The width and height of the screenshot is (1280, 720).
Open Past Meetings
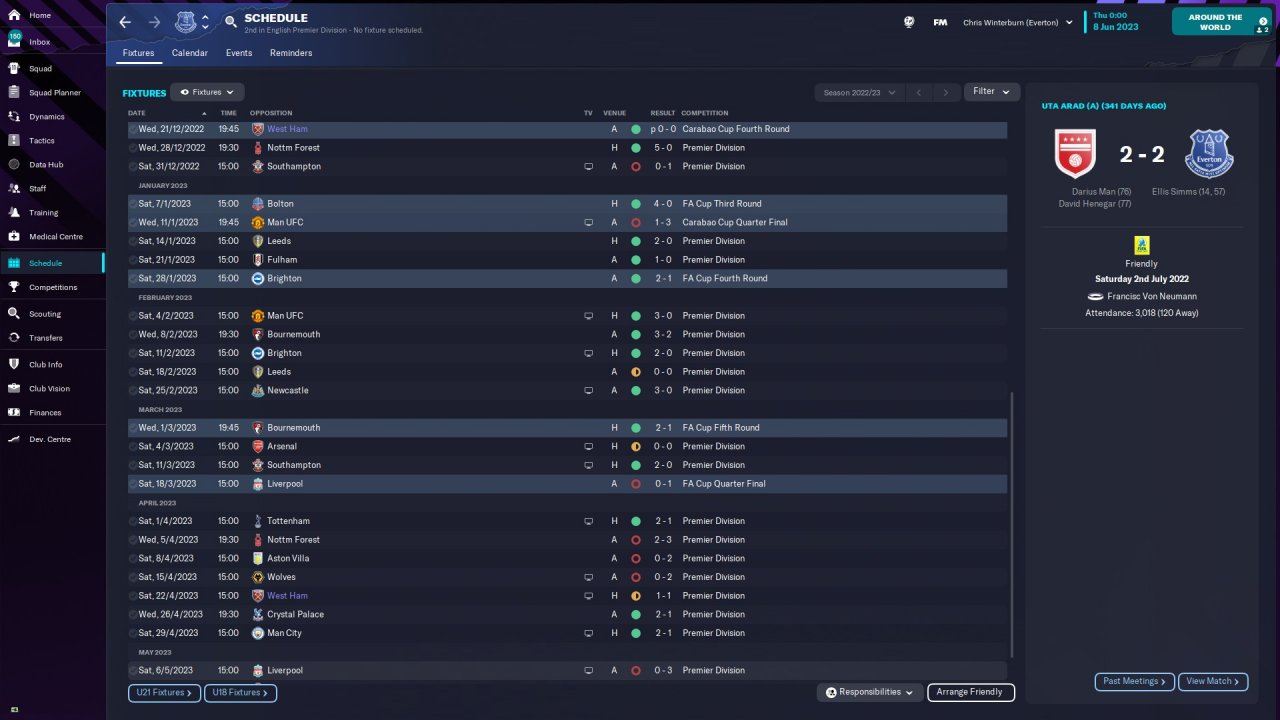tap(1135, 681)
